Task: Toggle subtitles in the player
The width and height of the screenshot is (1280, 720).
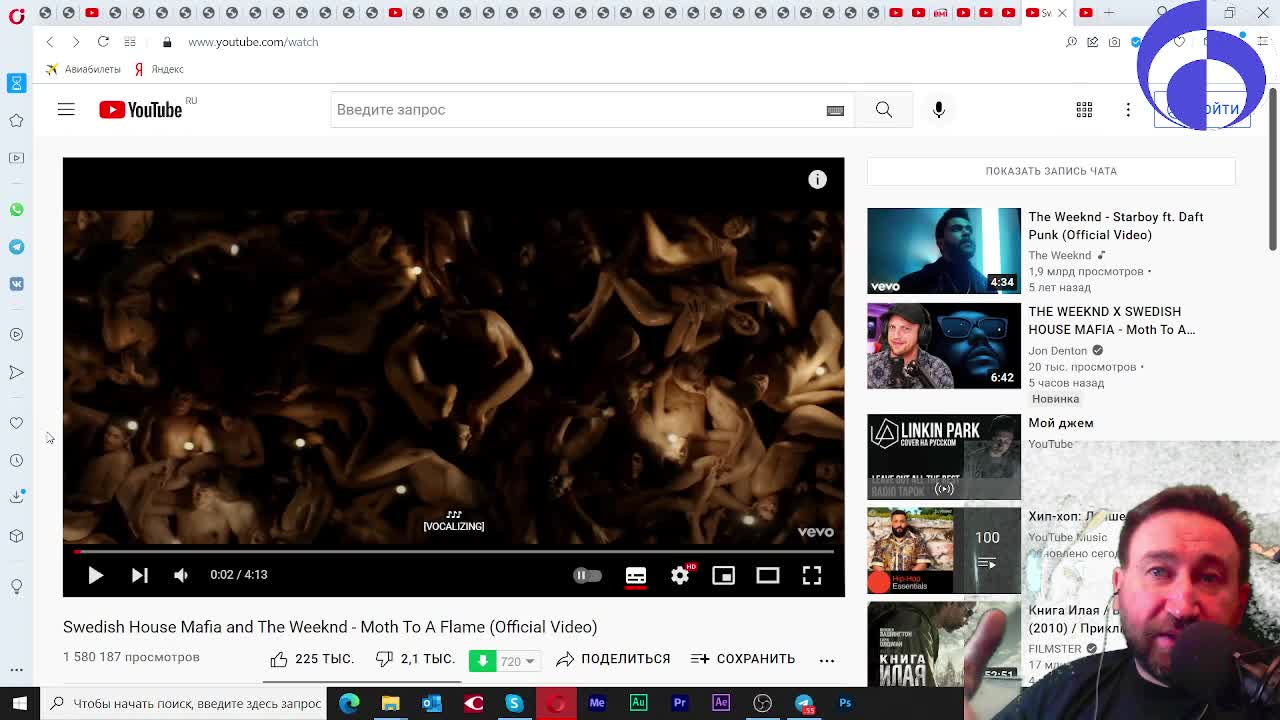Action: pyautogui.click(x=636, y=575)
